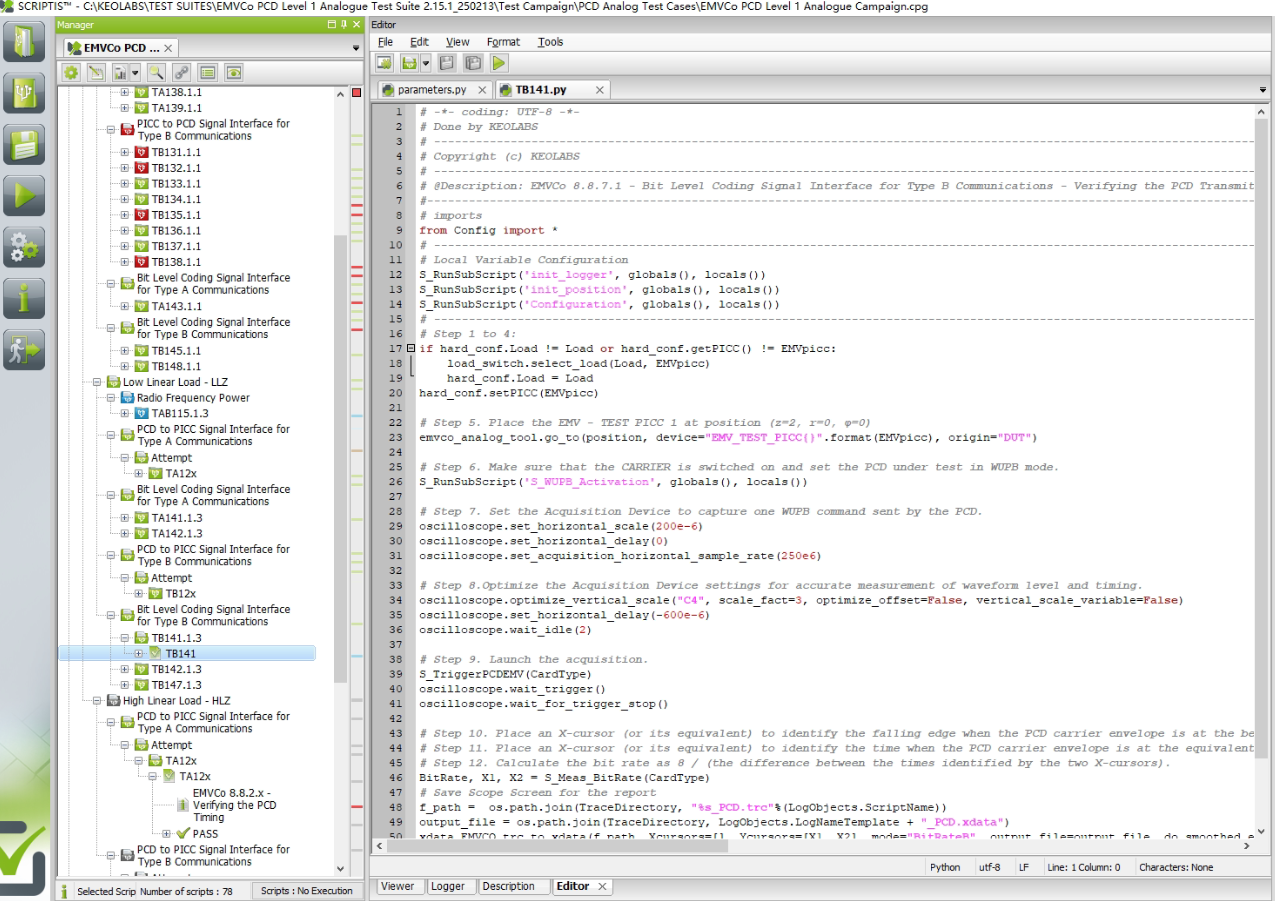The height and width of the screenshot is (901, 1275).
Task: Collapse the High Linear Load - HLZ node
Action: coord(97,701)
